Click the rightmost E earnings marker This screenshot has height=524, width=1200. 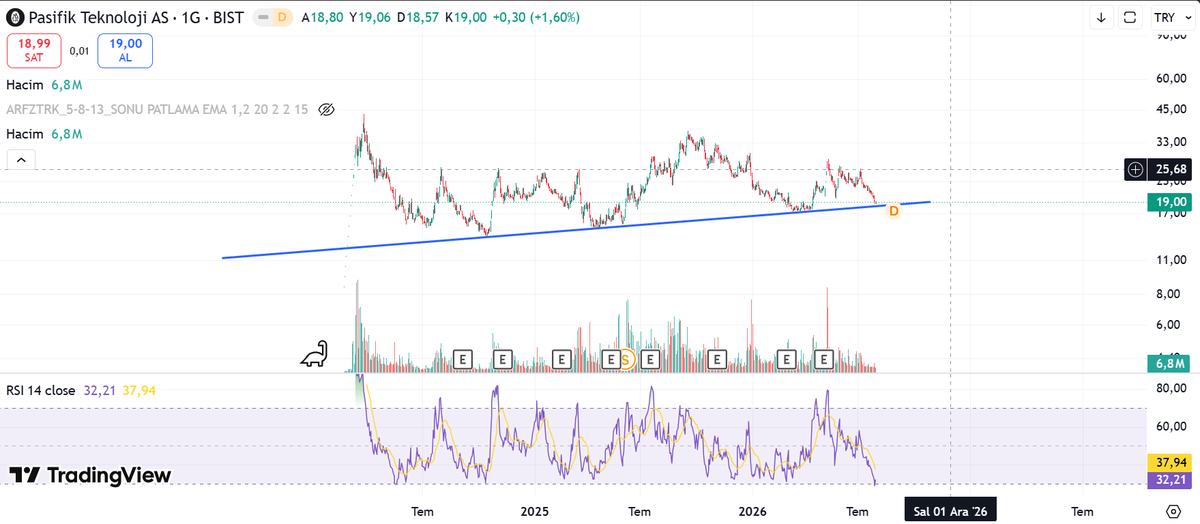point(825,358)
